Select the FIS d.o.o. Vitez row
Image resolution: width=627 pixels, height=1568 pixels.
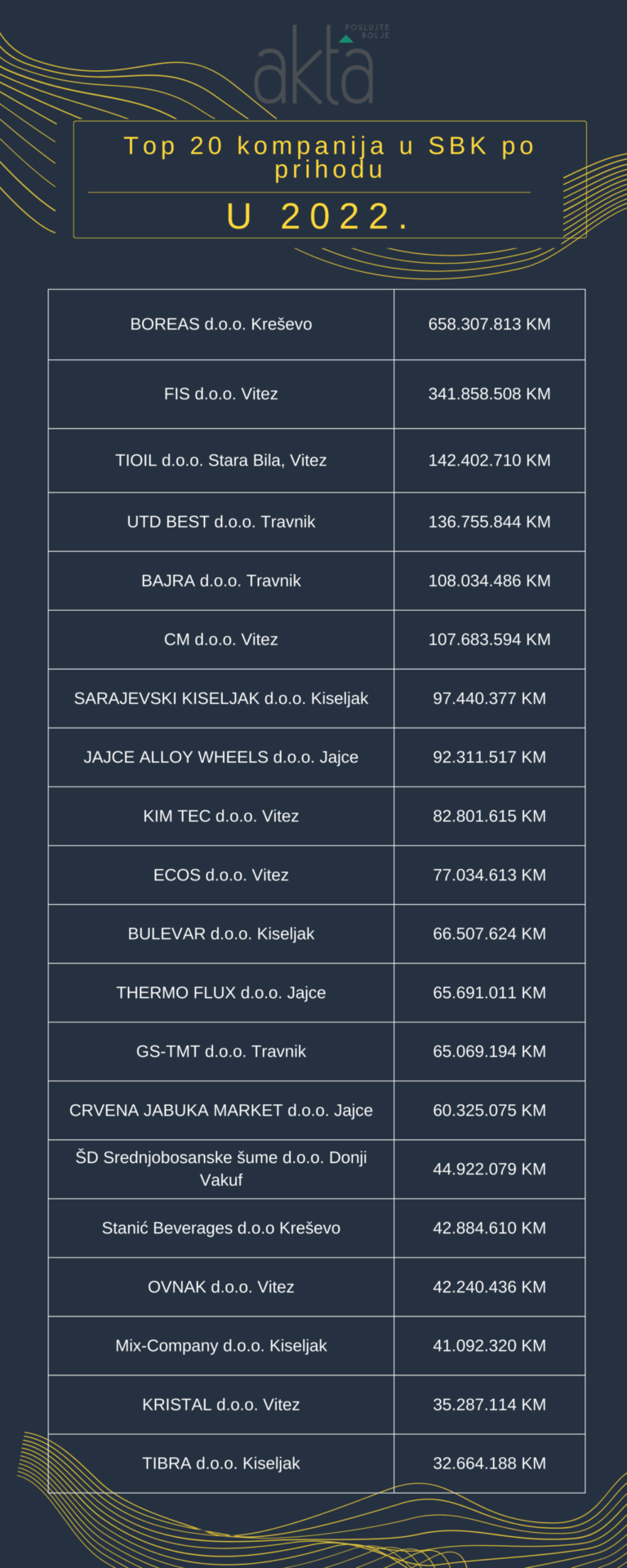(x=221, y=394)
